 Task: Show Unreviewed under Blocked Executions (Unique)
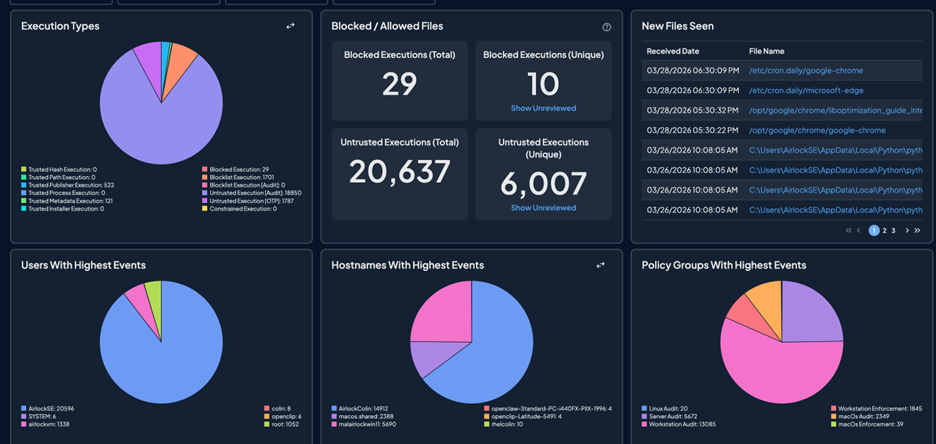coord(543,108)
